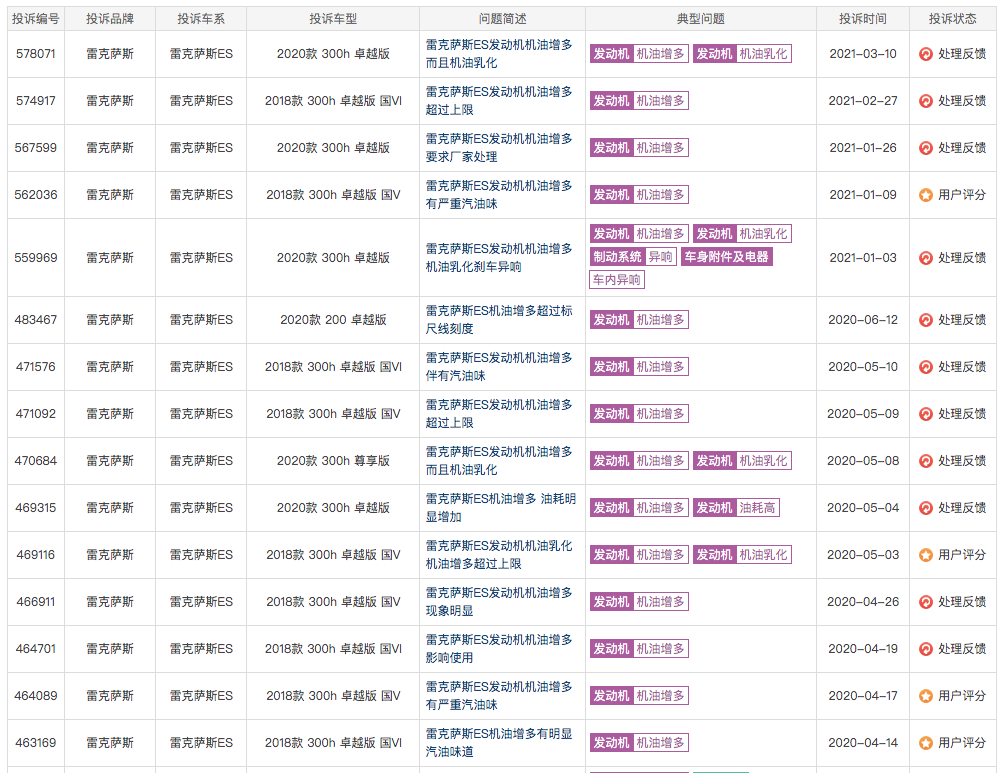Click status icon for complaint 559969
This screenshot has height=773, width=1002.
pyautogui.click(x=925, y=258)
